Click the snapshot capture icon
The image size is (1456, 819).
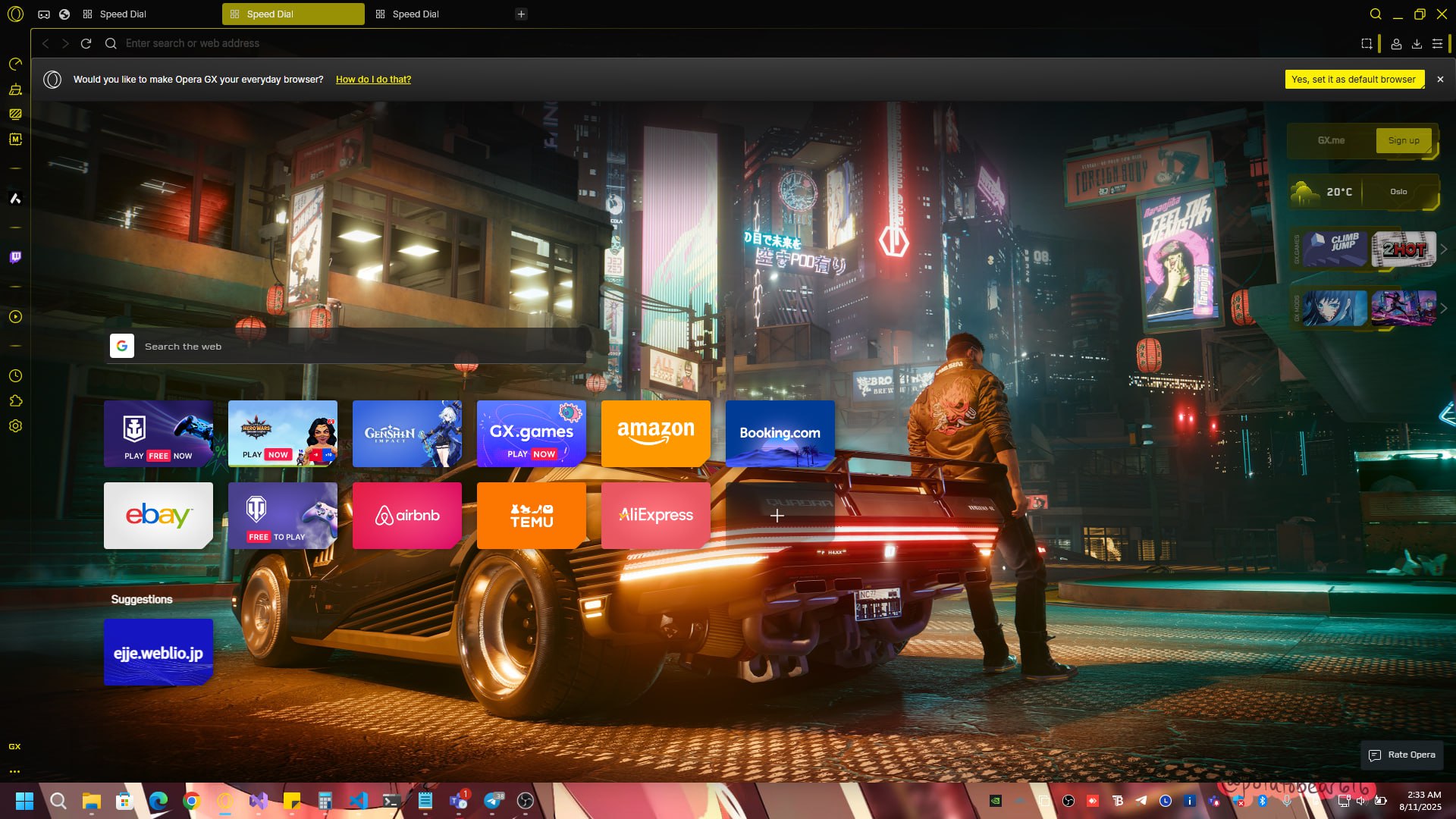tap(1367, 44)
